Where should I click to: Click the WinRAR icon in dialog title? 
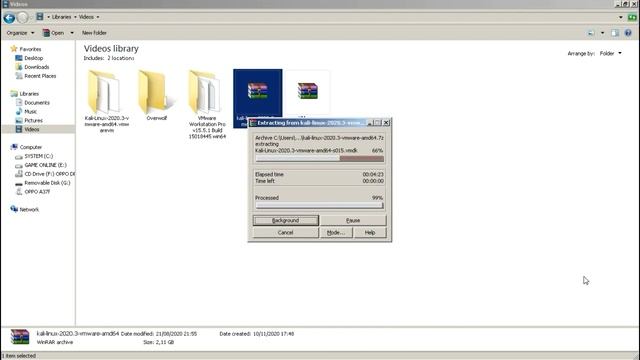[x=253, y=122]
